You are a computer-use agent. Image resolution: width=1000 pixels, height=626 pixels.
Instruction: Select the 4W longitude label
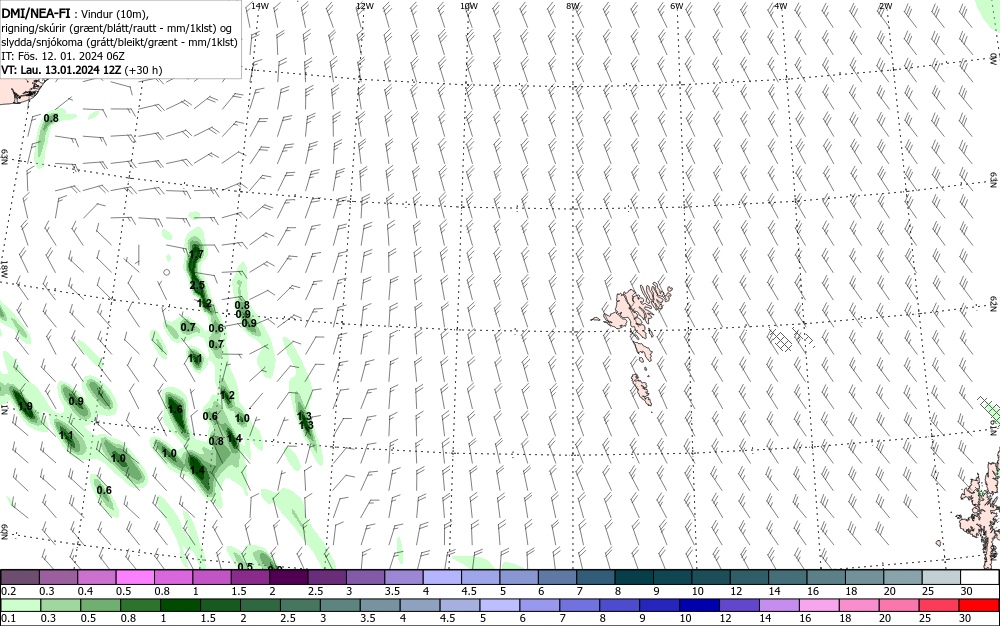tap(781, 6)
